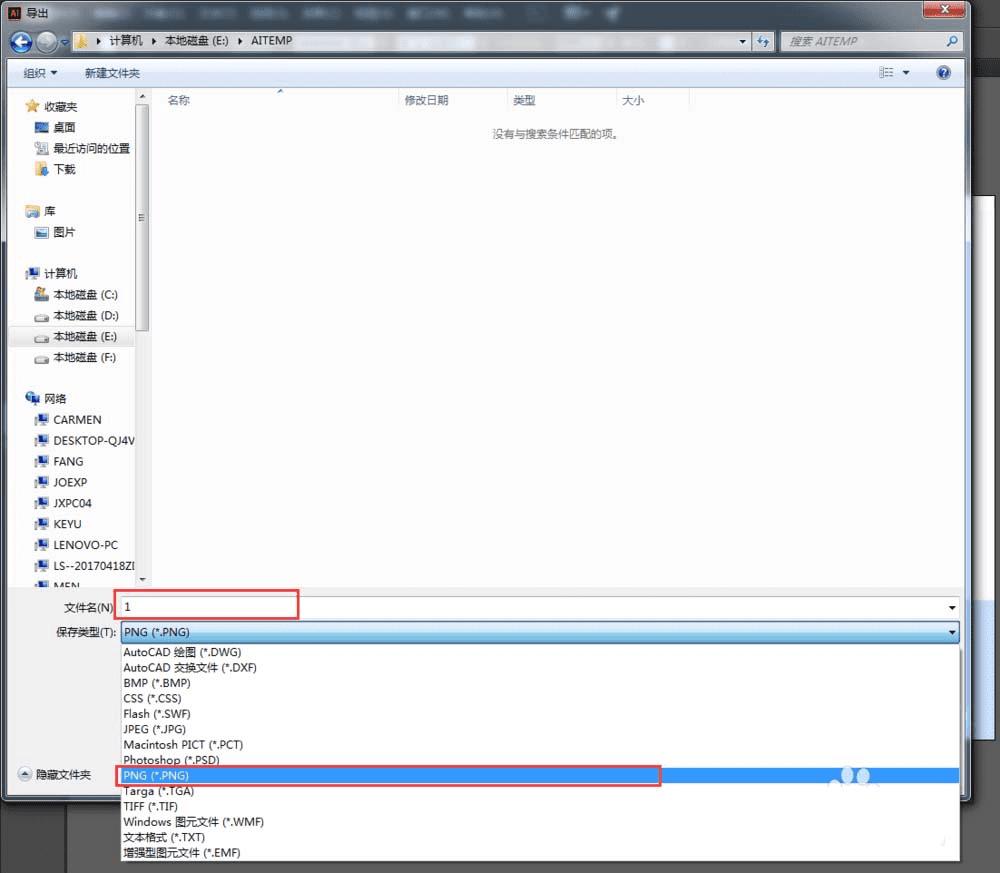
Task: Open 图片 library in the sidebar
Action: (x=64, y=232)
